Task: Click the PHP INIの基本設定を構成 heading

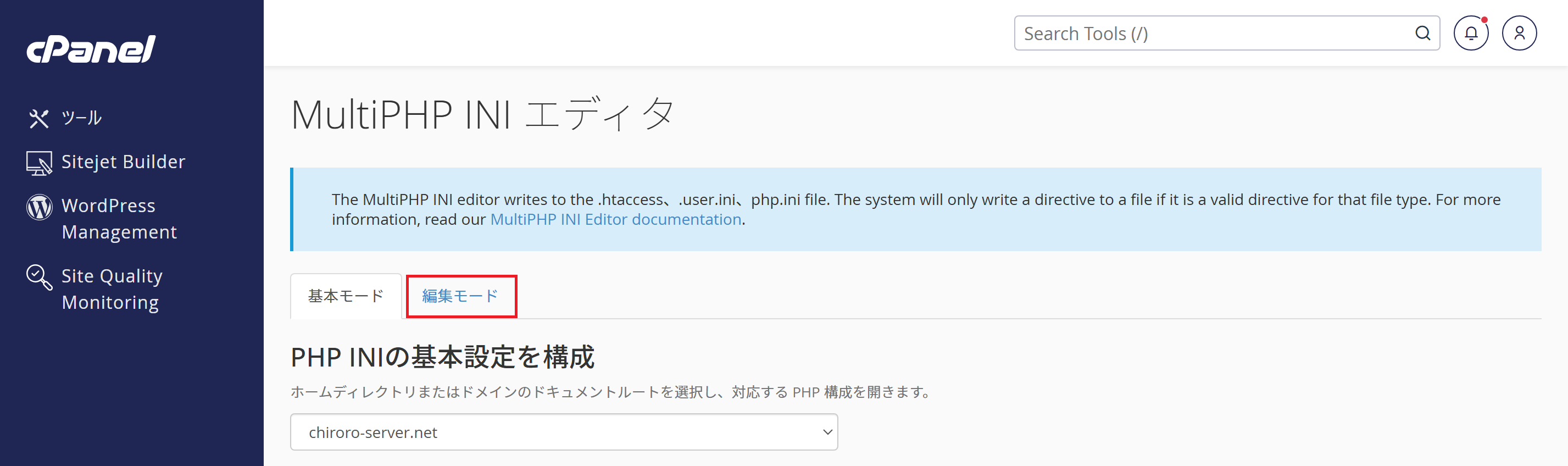Action: 442,357
